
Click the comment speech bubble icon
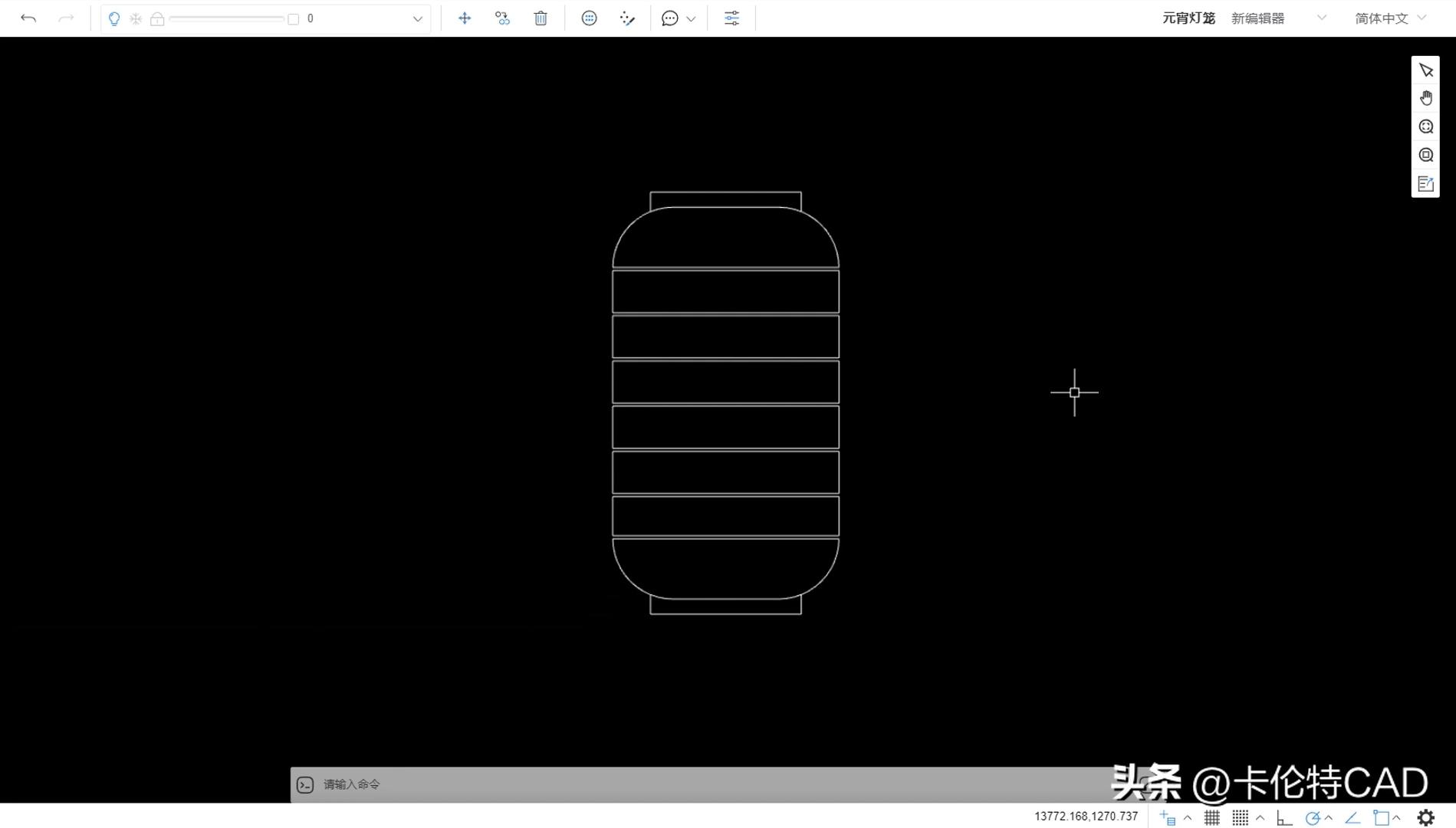coord(669,18)
